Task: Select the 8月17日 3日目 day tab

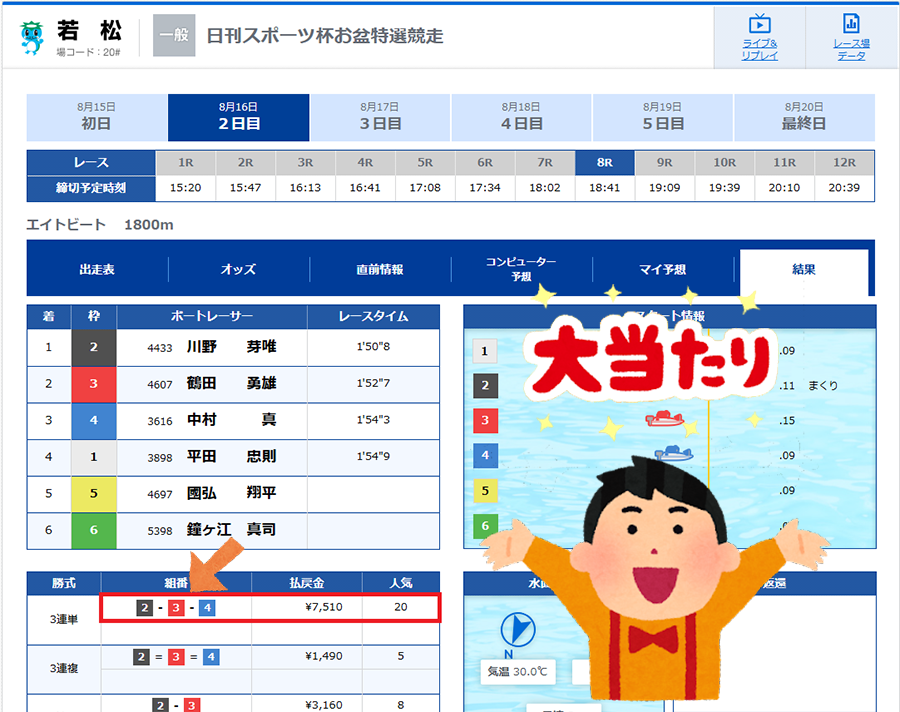Action: pyautogui.click(x=380, y=117)
